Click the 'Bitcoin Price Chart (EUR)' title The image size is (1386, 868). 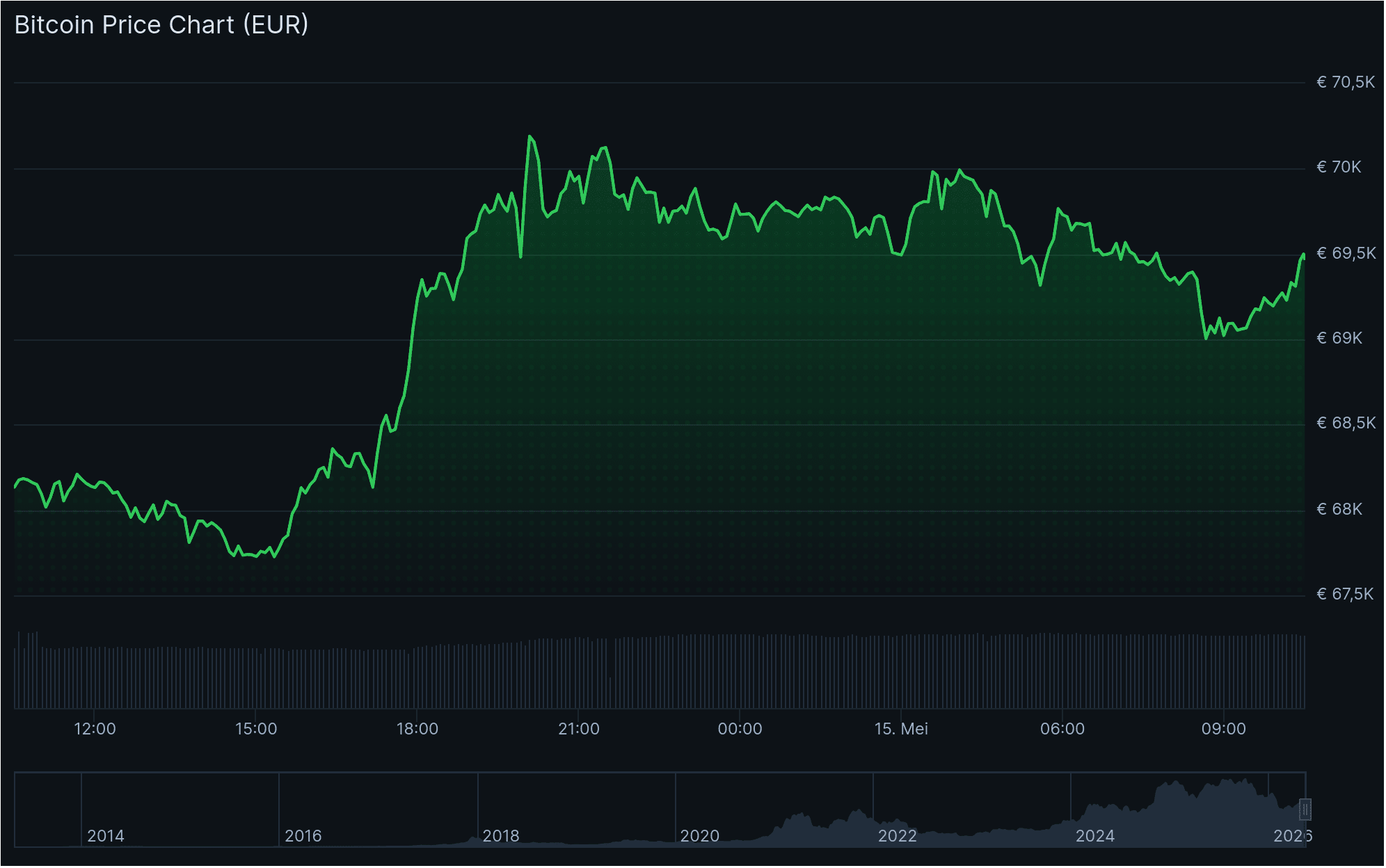click(161, 25)
